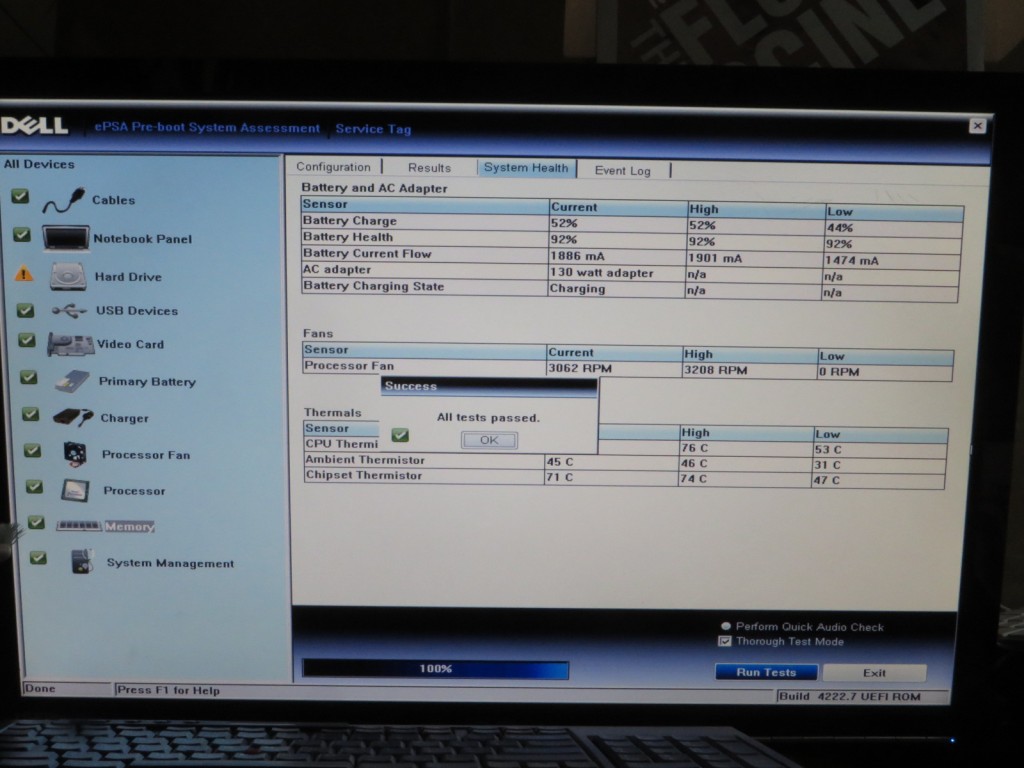Click the Exit button

874,673
